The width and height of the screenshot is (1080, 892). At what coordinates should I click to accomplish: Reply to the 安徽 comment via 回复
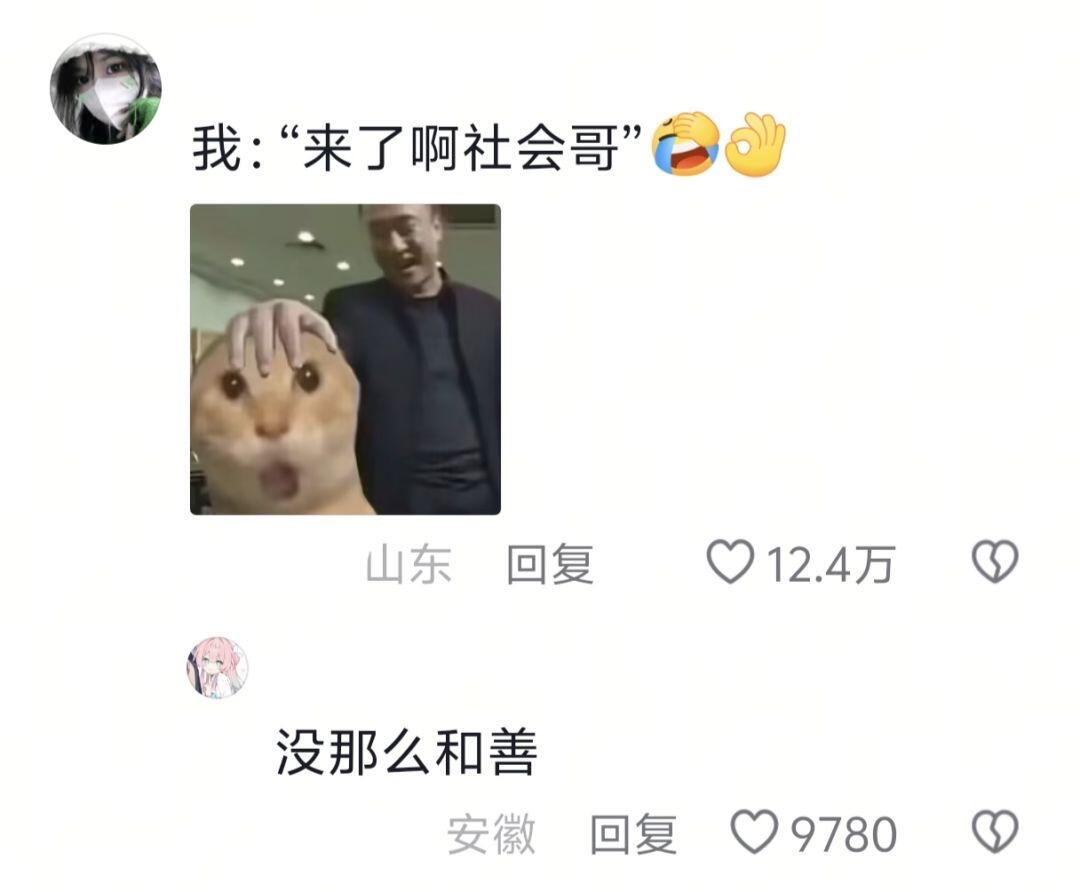633,834
